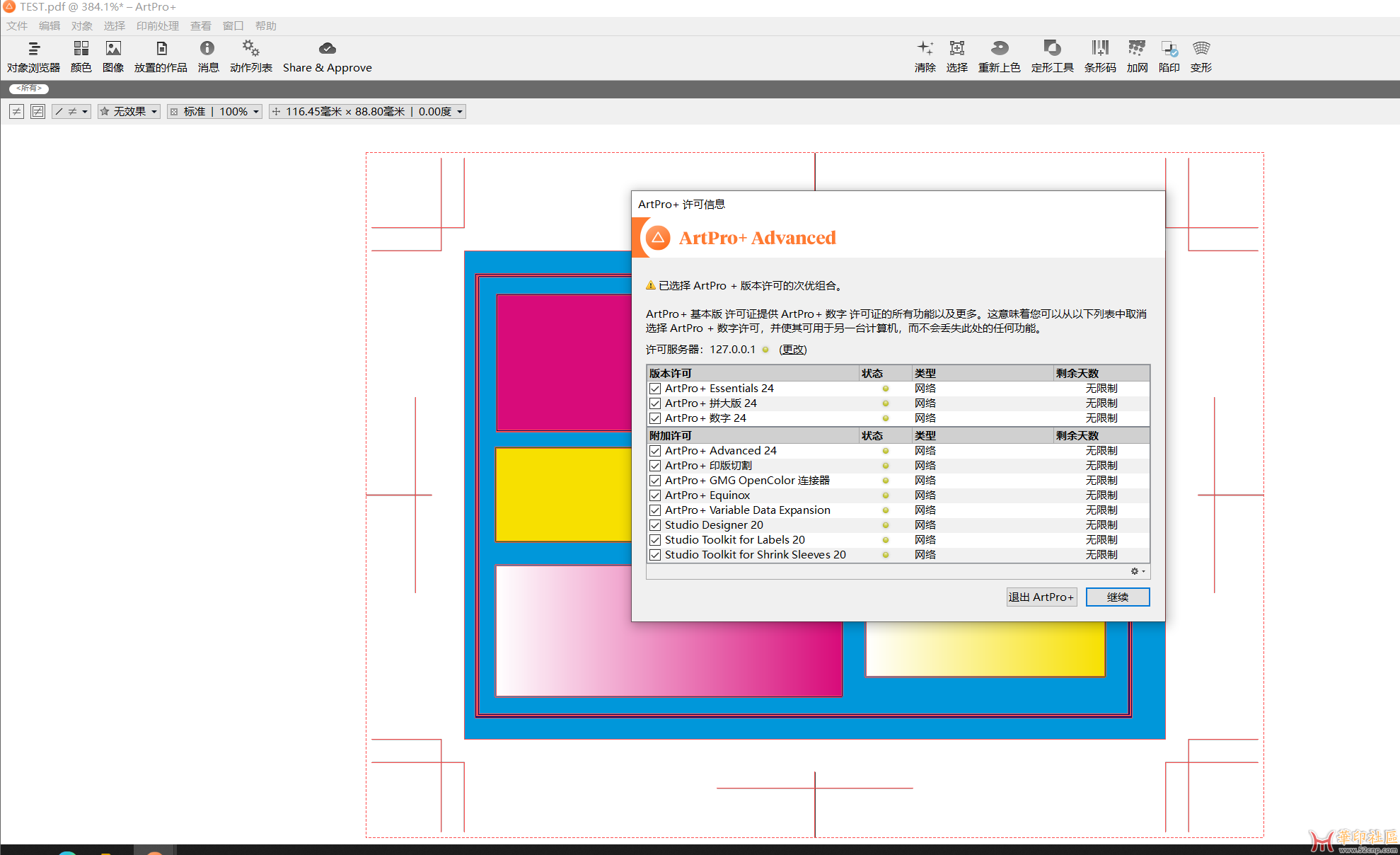Click the yellow gradient rectangle on canvas
Image resolution: width=1400 pixels, height=855 pixels.
click(985, 648)
